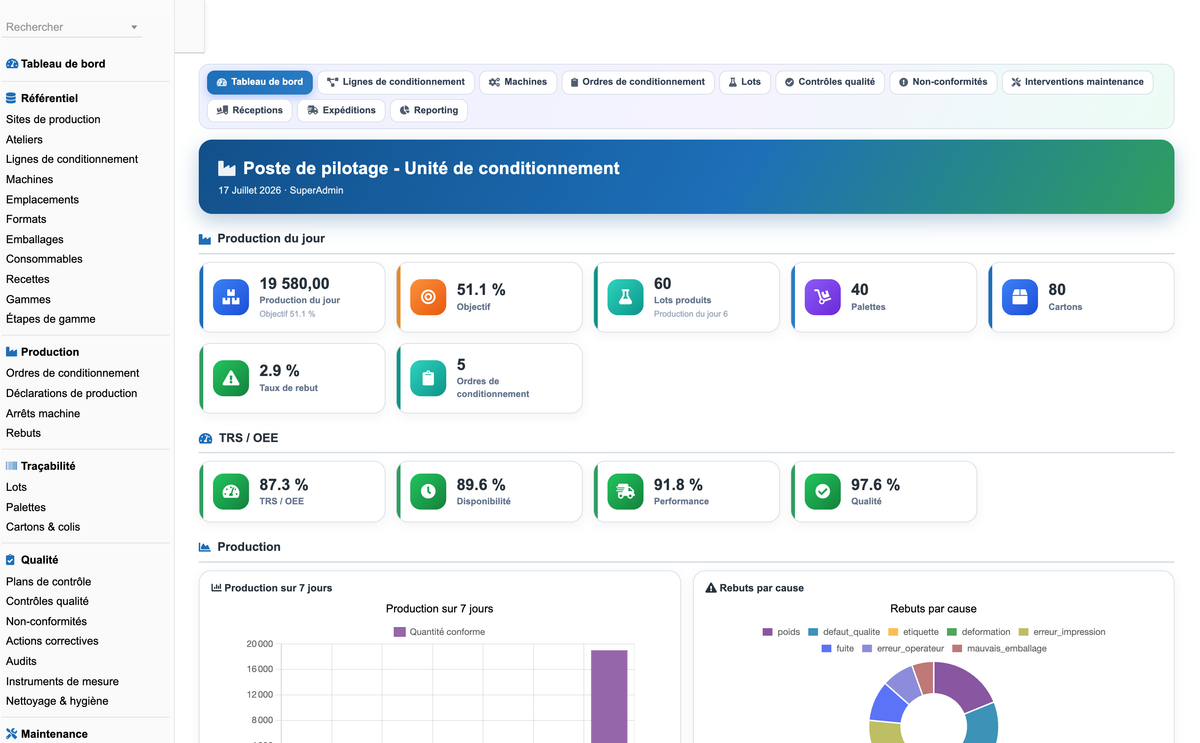
Task: Switch to the Lots tab
Action: pyautogui.click(x=745, y=82)
